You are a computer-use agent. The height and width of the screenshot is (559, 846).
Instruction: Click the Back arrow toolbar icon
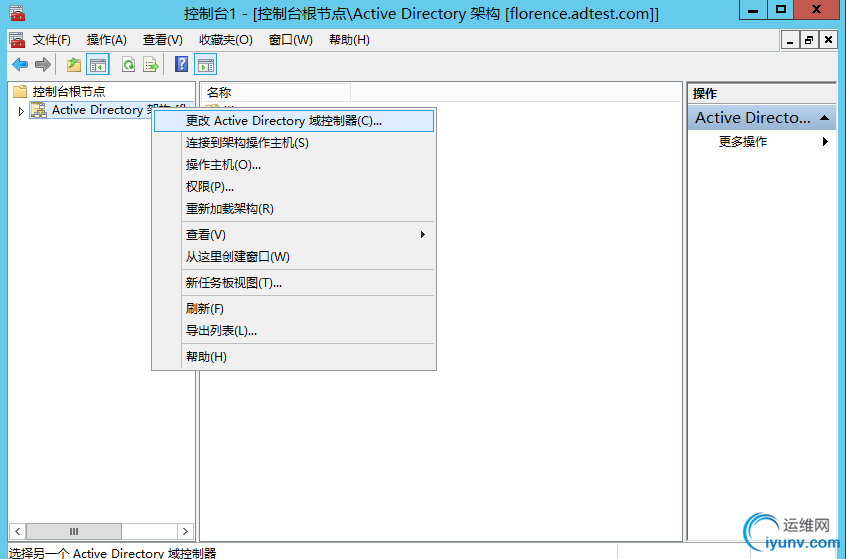point(20,65)
